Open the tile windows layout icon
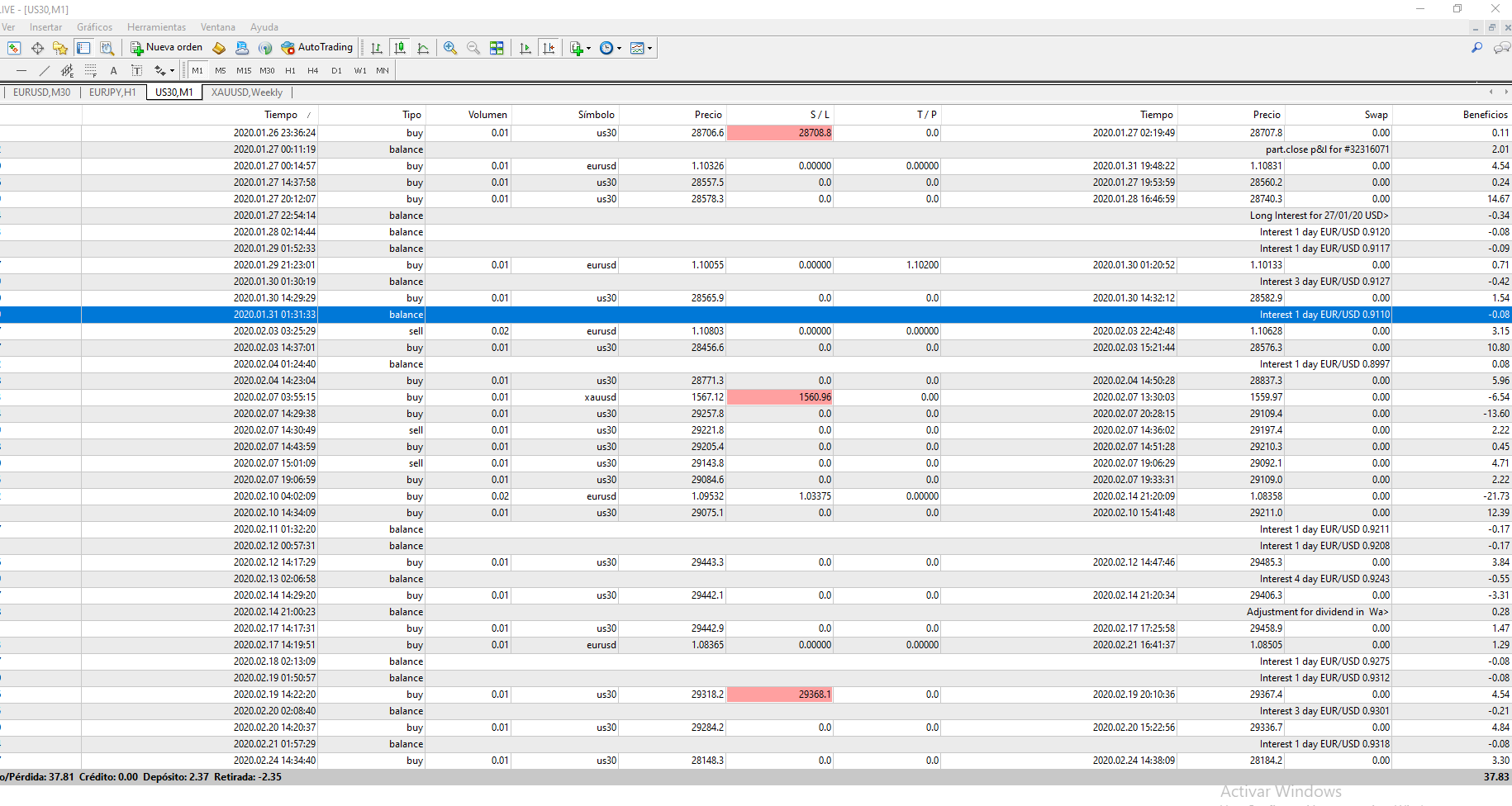This screenshot has width=1512, height=806. tap(497, 48)
